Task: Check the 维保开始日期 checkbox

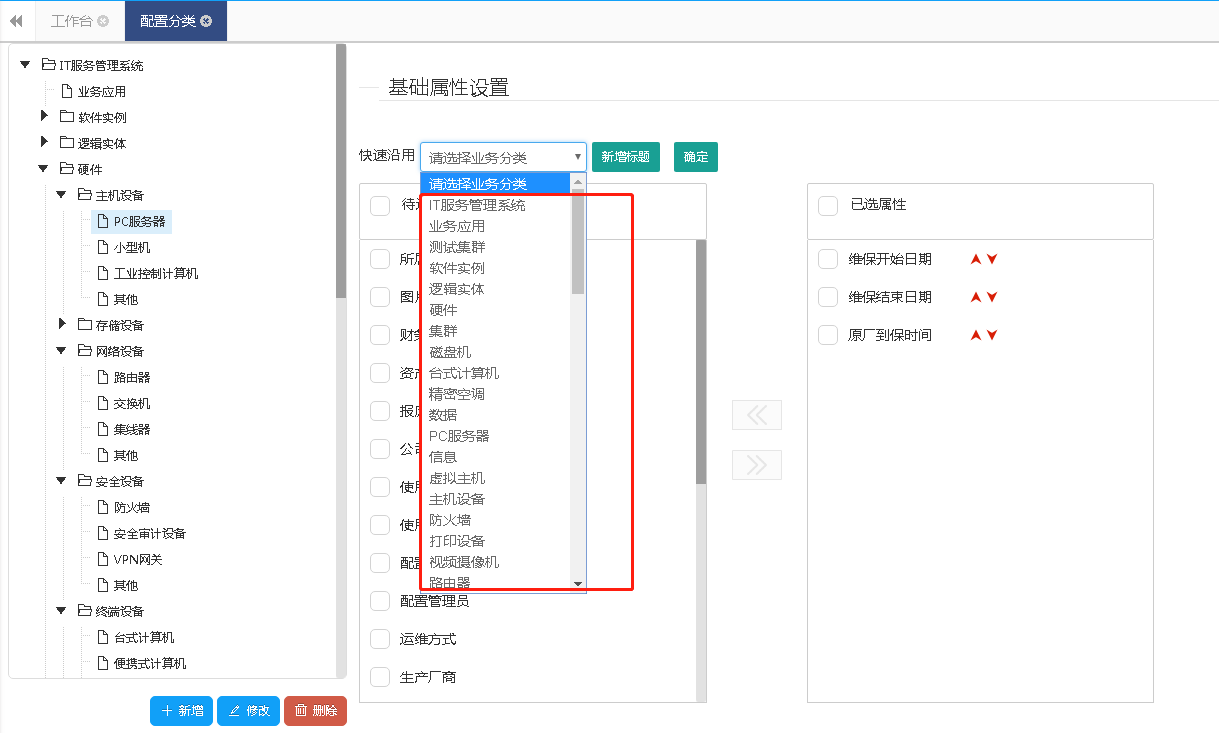Action: 828,259
